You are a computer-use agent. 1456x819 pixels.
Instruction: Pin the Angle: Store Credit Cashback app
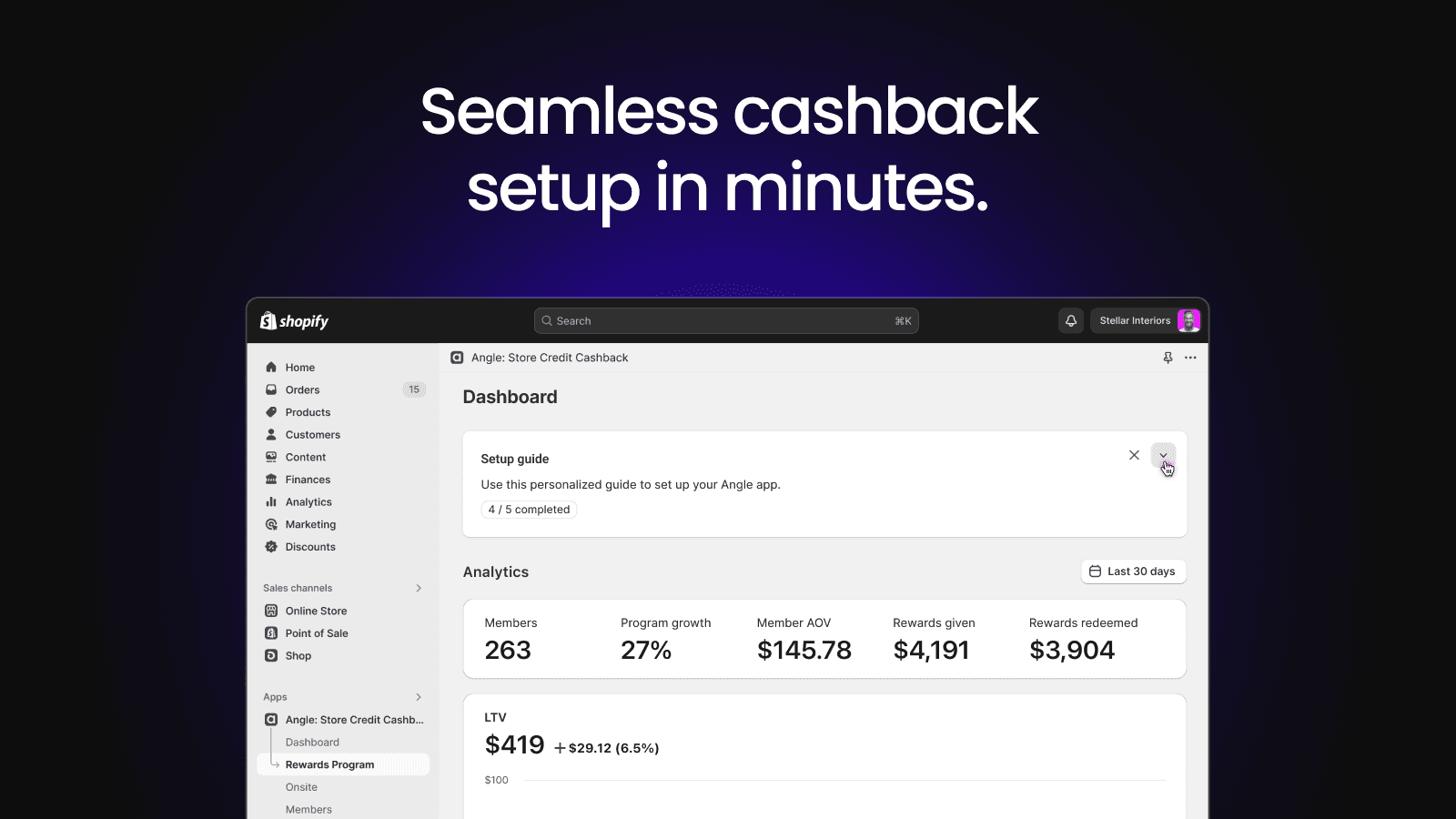pos(1168,358)
